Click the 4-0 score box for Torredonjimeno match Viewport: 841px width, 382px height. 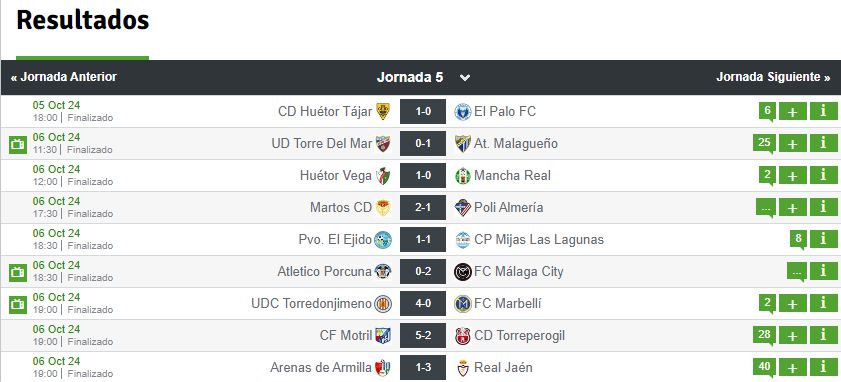[423, 304]
